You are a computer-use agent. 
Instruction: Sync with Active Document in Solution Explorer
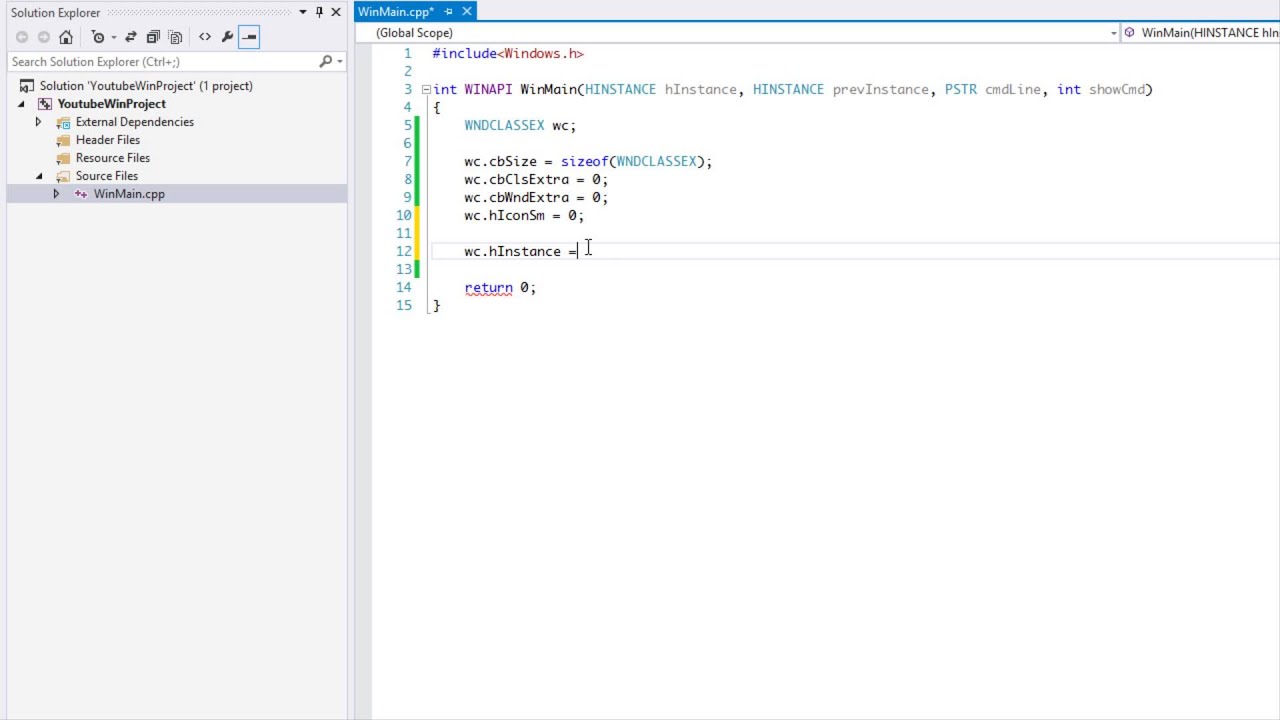131,37
